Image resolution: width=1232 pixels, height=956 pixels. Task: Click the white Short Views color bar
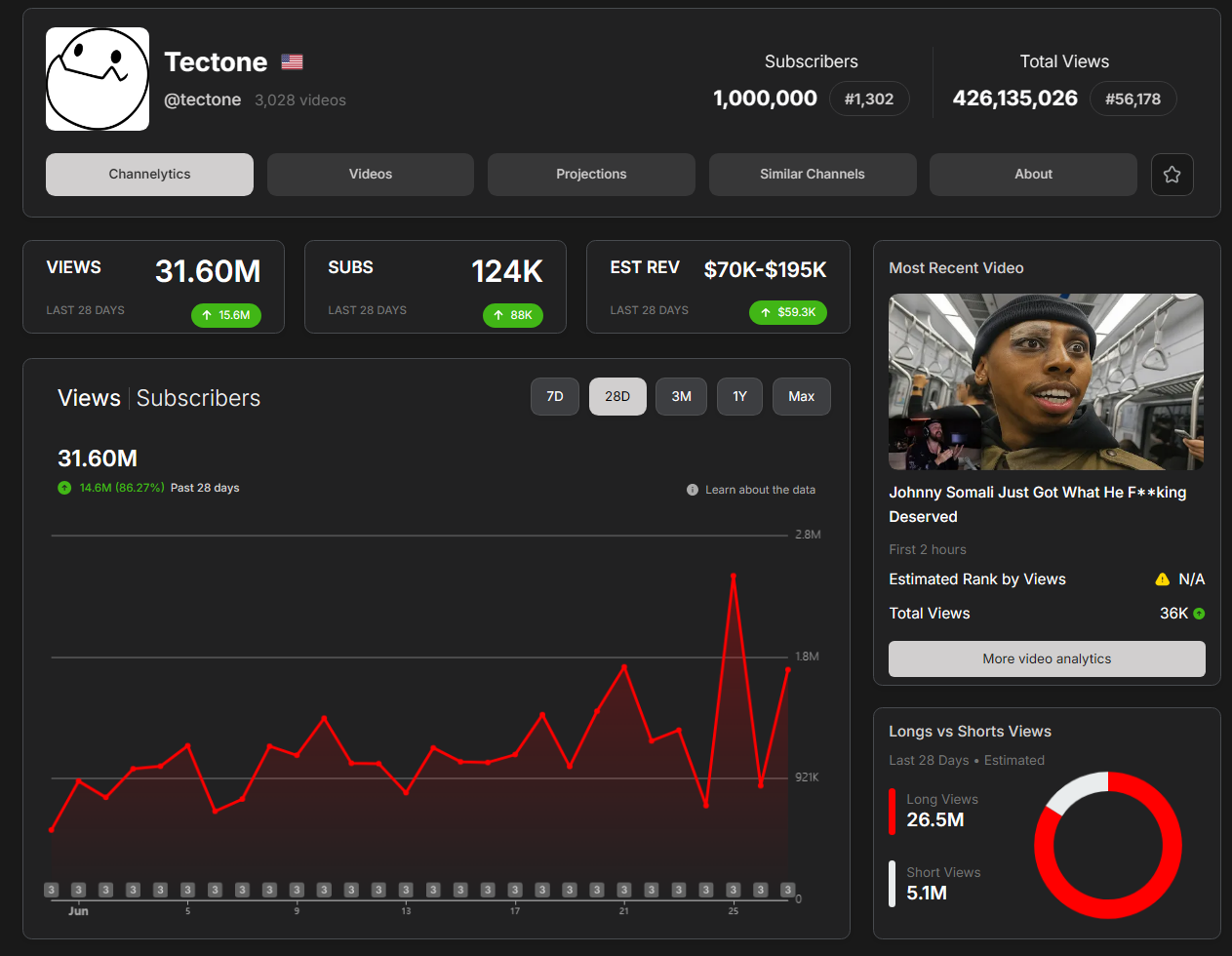coord(892,884)
